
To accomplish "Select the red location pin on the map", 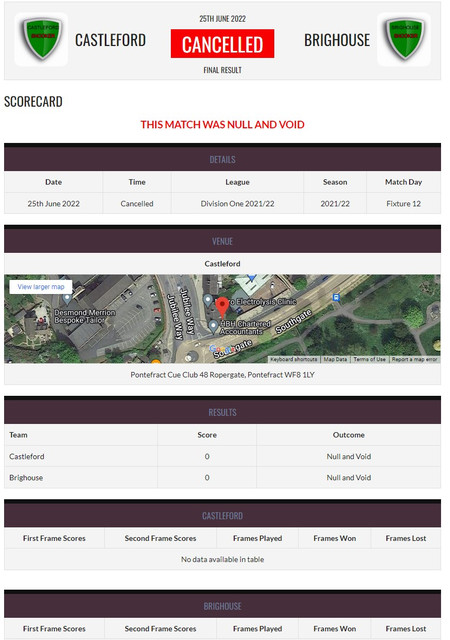I will pos(222,308).
